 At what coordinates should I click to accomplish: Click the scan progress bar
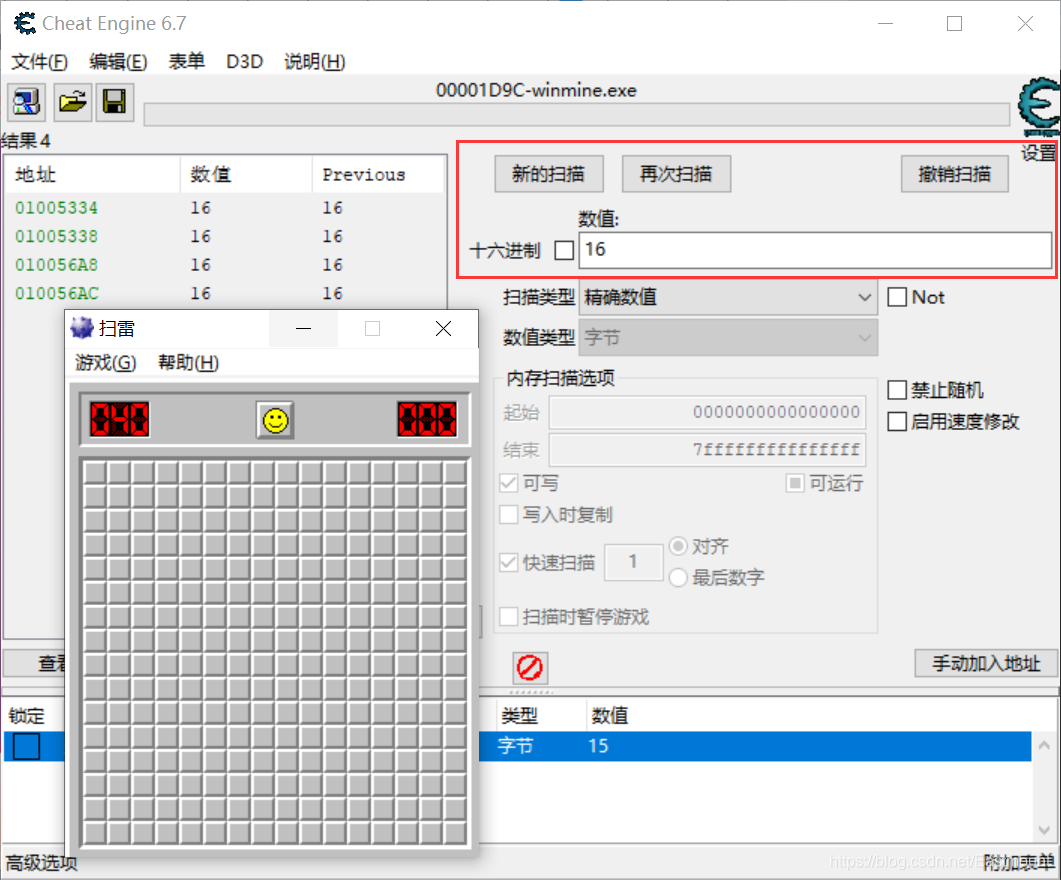click(577, 114)
